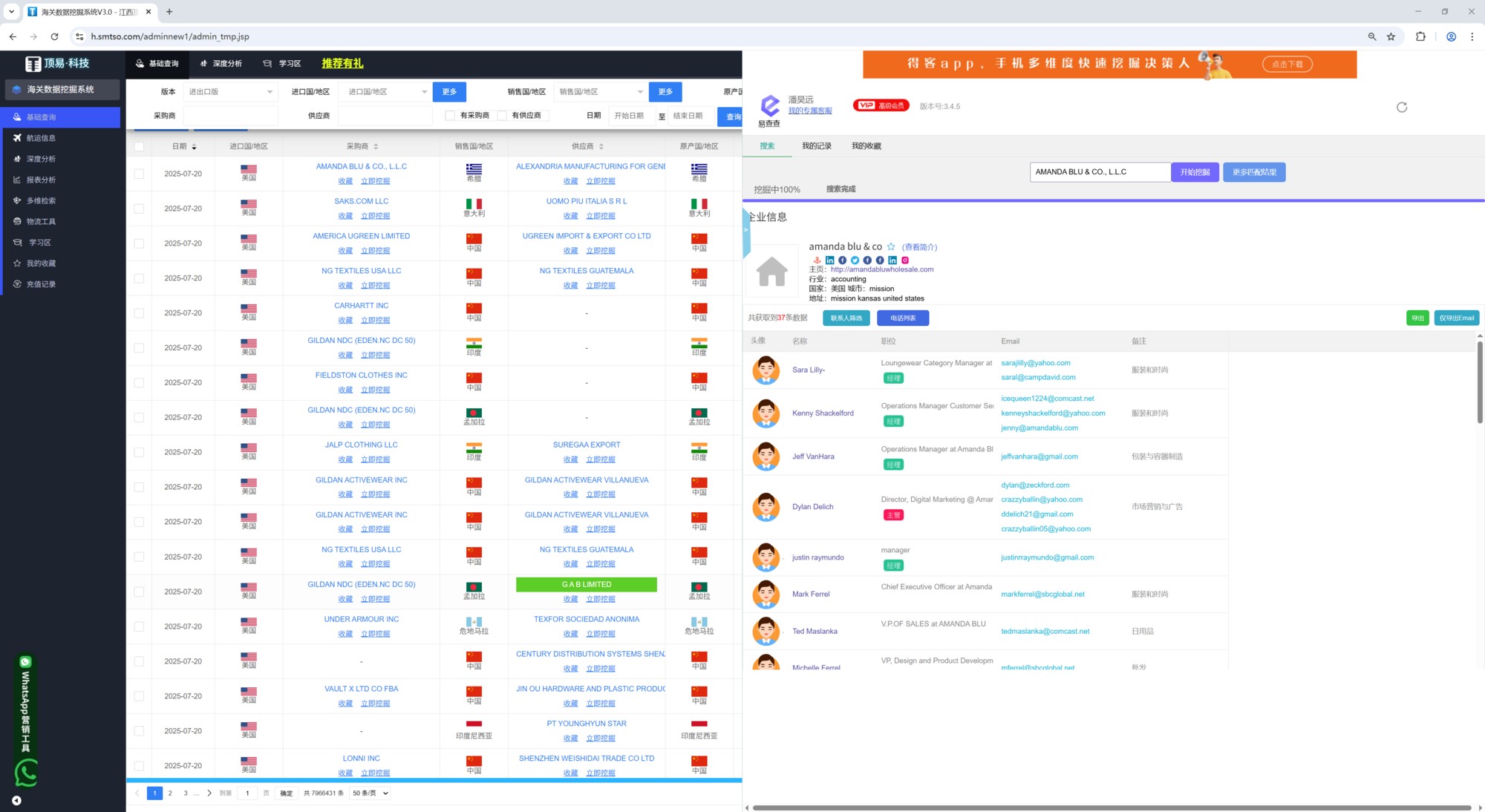Open the amandabluwholesale.com homepage link
Screen dimensions: 1485x812
882,269
